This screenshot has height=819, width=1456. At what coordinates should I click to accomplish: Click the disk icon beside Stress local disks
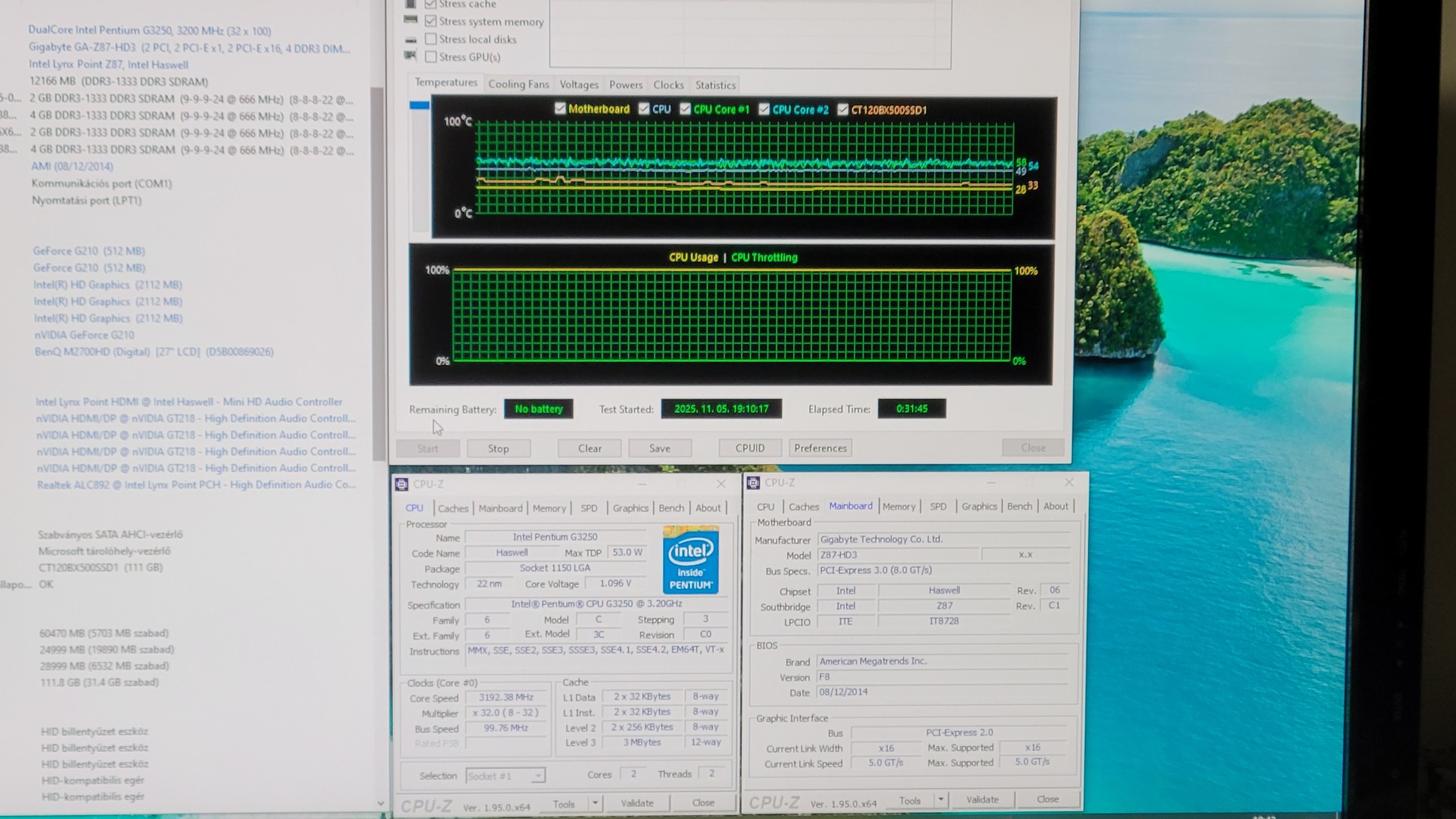click(411, 39)
